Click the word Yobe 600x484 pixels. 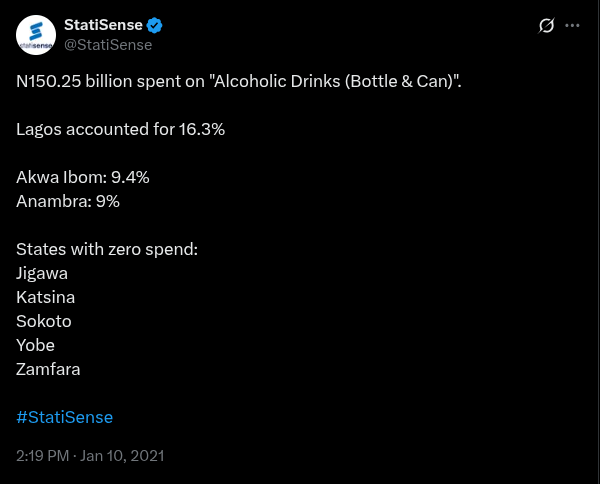pos(36,345)
